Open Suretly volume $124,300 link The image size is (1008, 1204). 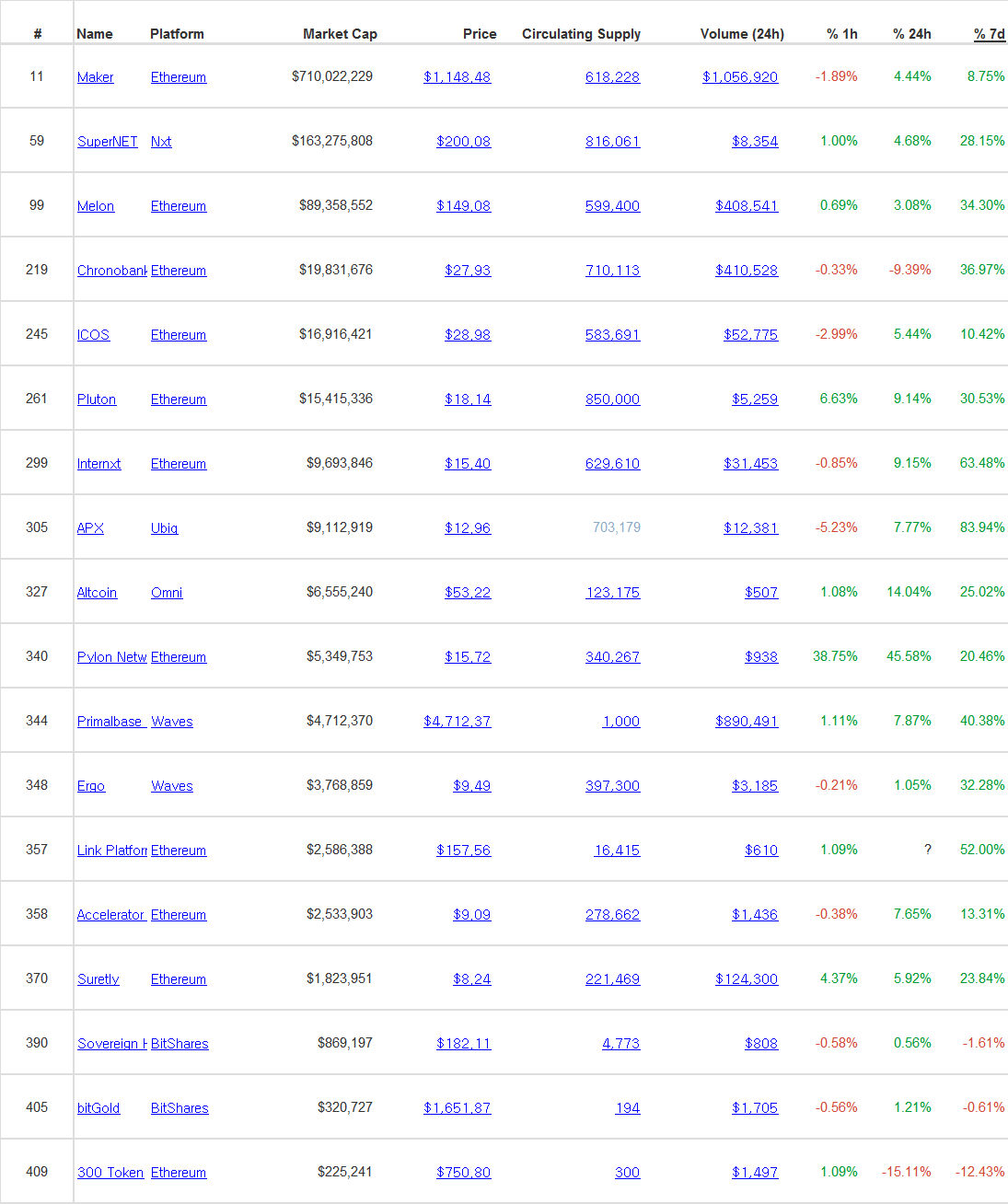[x=747, y=979]
